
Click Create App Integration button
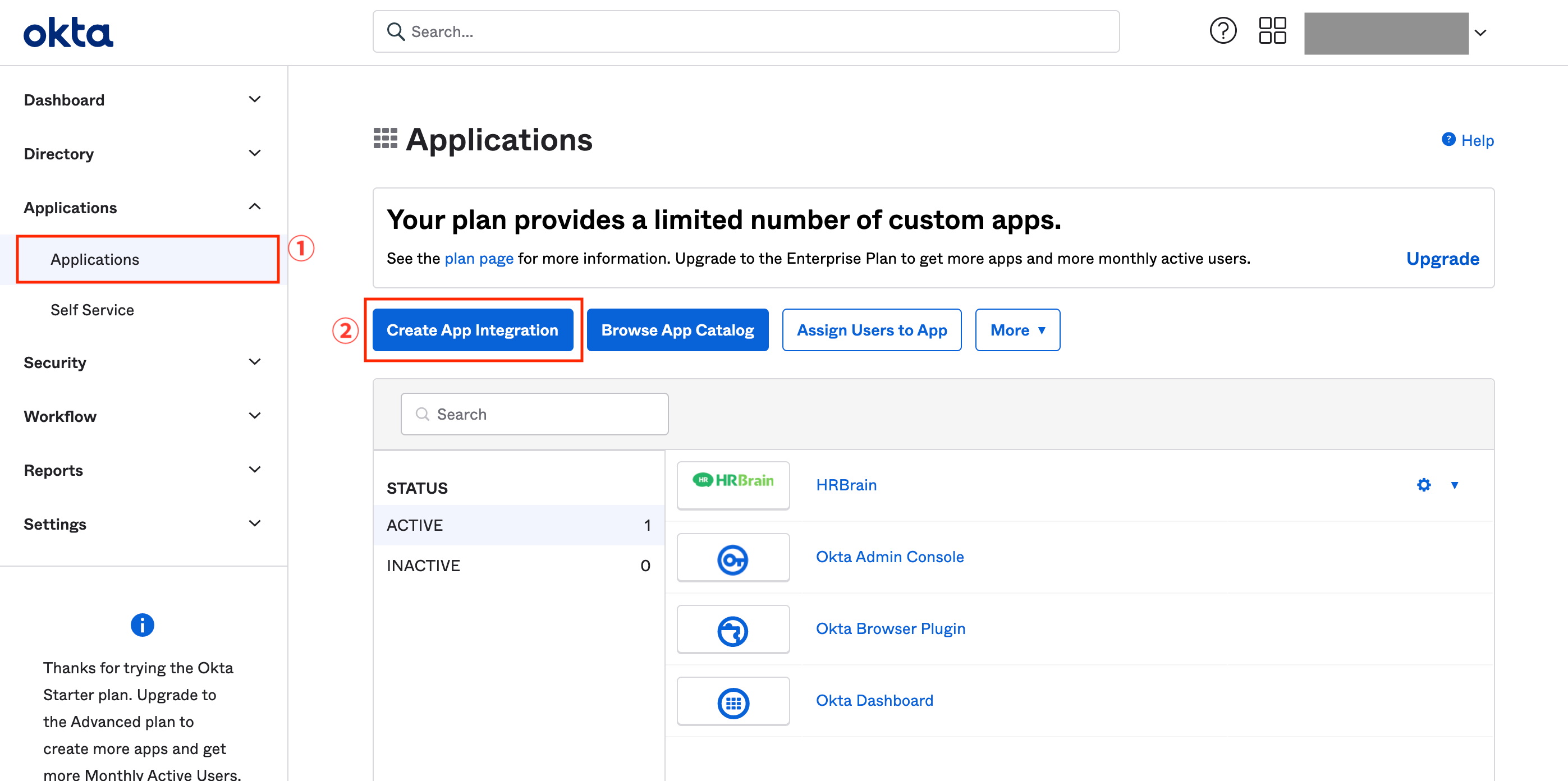[473, 329]
